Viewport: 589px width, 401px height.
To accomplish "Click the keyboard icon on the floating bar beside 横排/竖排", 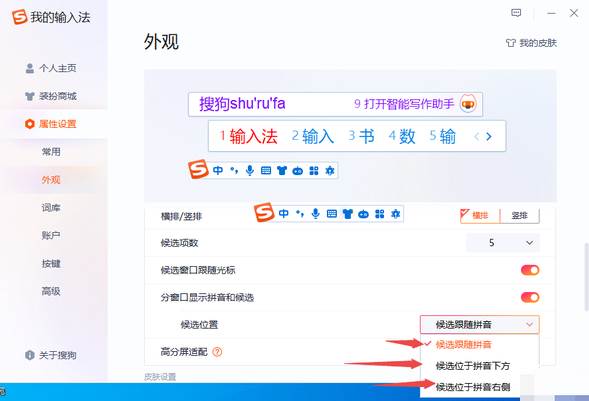I will coord(332,214).
